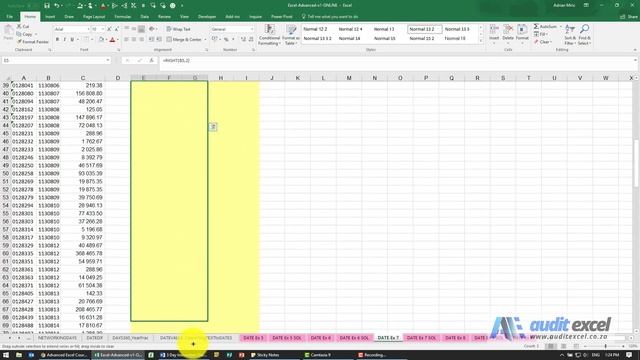Apply Italic formatting
Viewport: 640px width, 360px height.
(64, 40)
